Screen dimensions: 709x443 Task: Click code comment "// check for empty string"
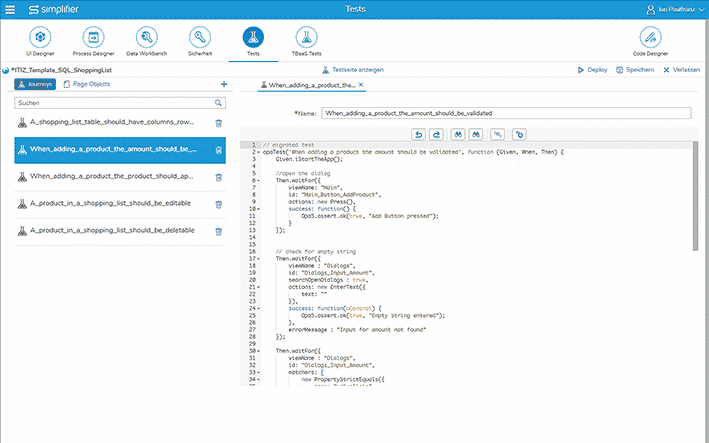[316, 252]
